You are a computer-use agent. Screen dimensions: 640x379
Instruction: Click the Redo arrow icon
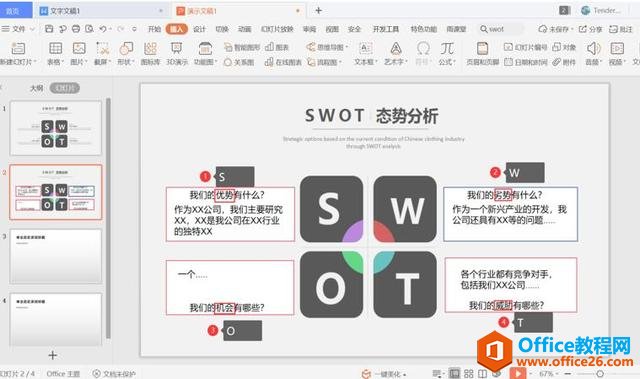[121, 29]
